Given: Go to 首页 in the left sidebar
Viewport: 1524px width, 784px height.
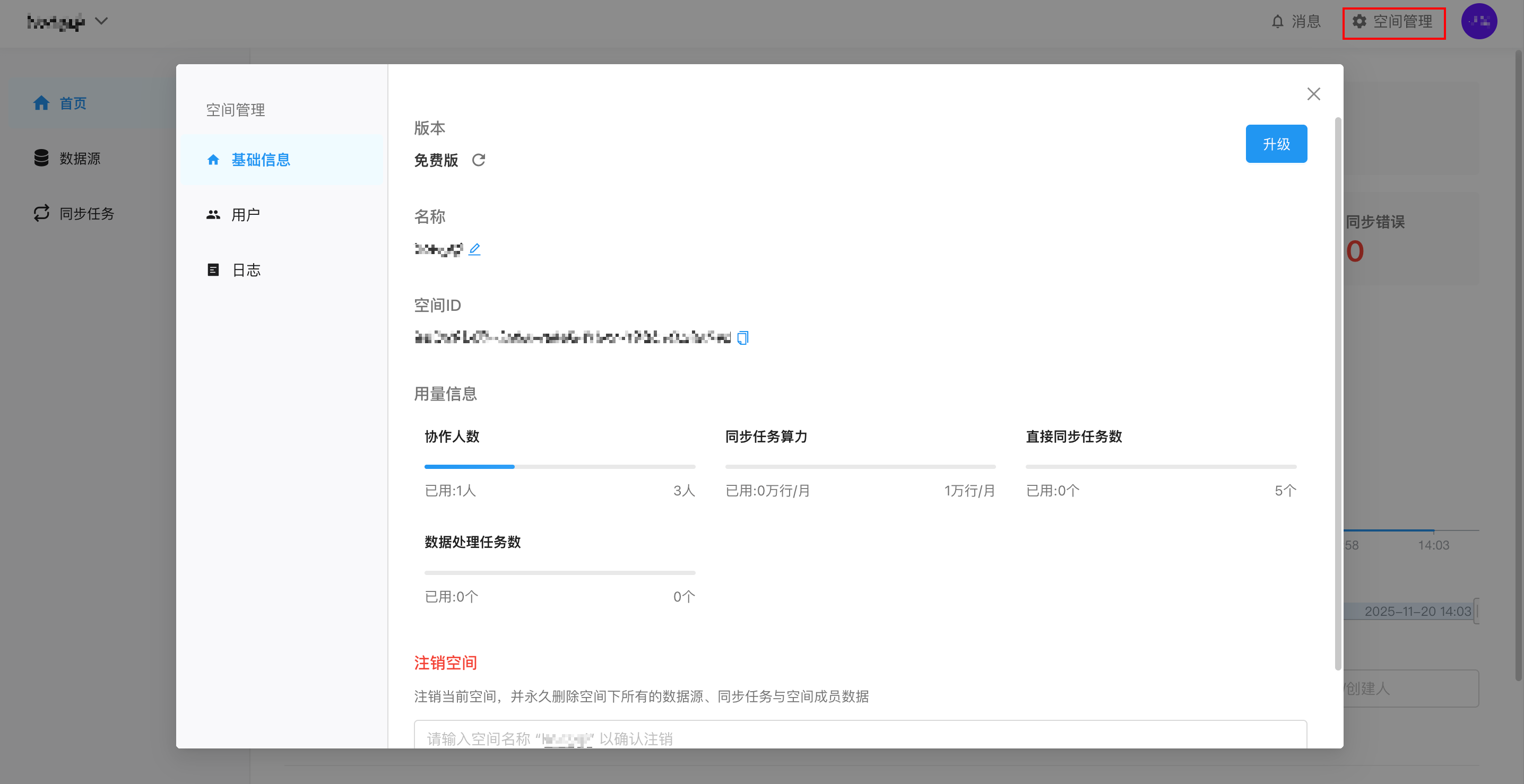Looking at the screenshot, I should (72, 103).
